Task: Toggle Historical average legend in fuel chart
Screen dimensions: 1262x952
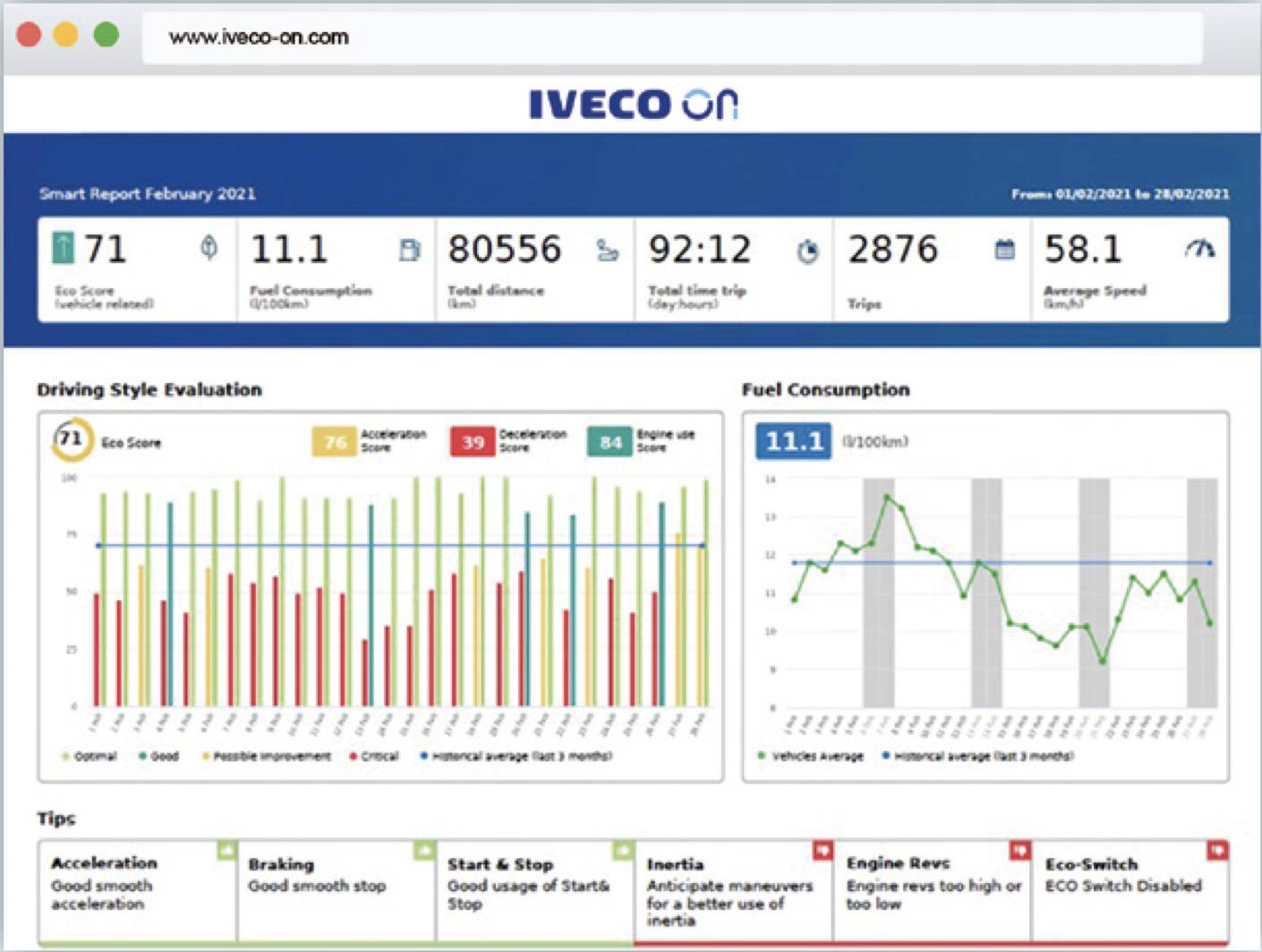Action: coord(978,756)
